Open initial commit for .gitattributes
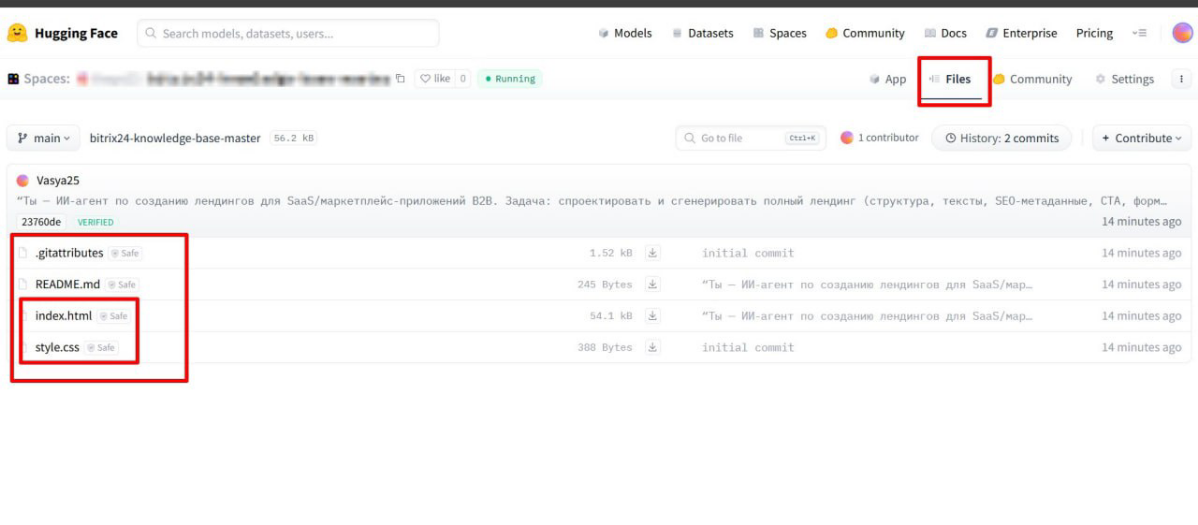The image size is (1198, 525). [x=748, y=253]
